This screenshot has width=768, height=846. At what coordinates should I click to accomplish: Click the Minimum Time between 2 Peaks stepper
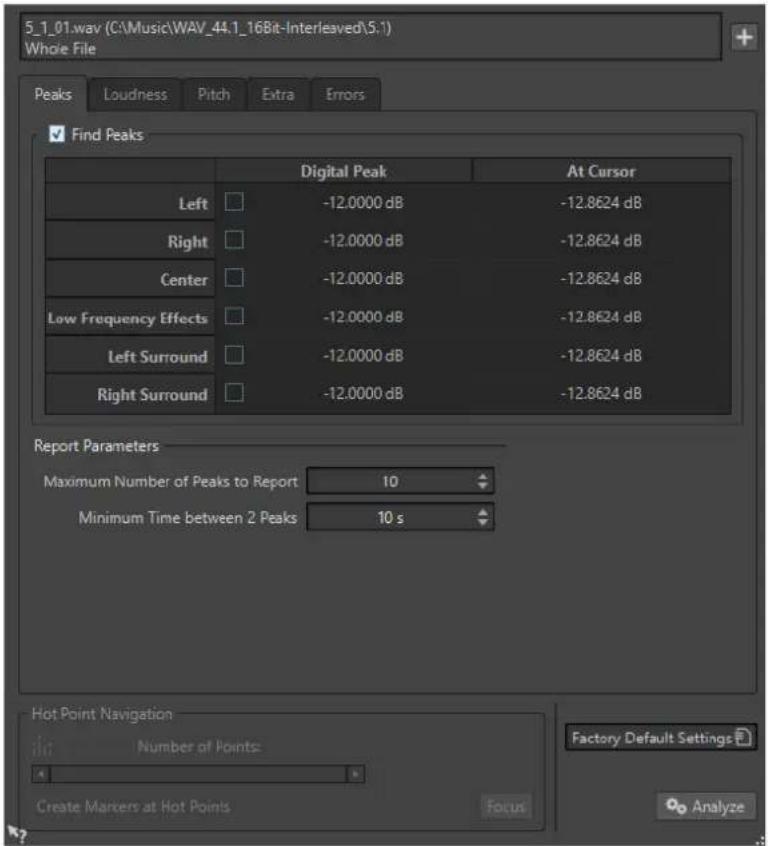[483, 518]
